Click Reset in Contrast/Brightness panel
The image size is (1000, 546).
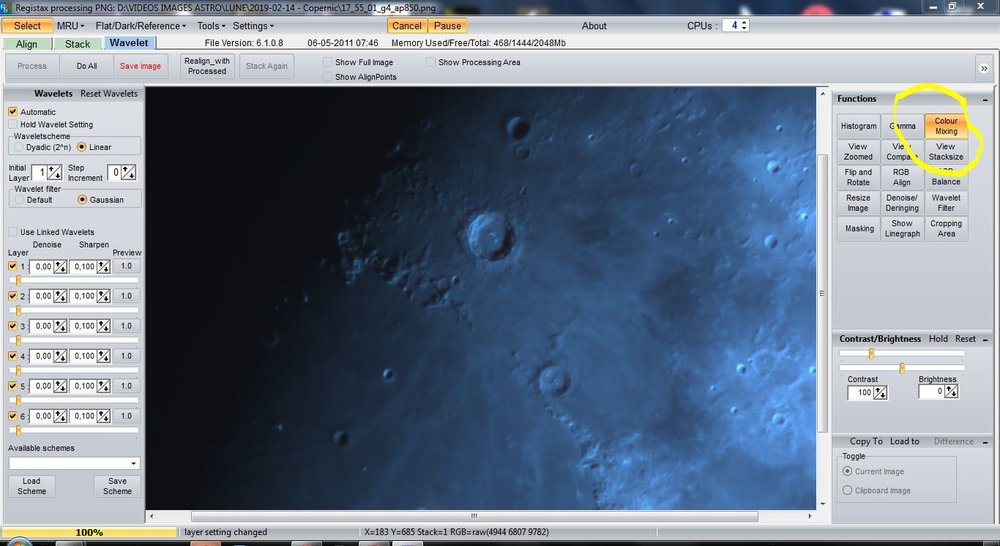pyautogui.click(x=965, y=339)
